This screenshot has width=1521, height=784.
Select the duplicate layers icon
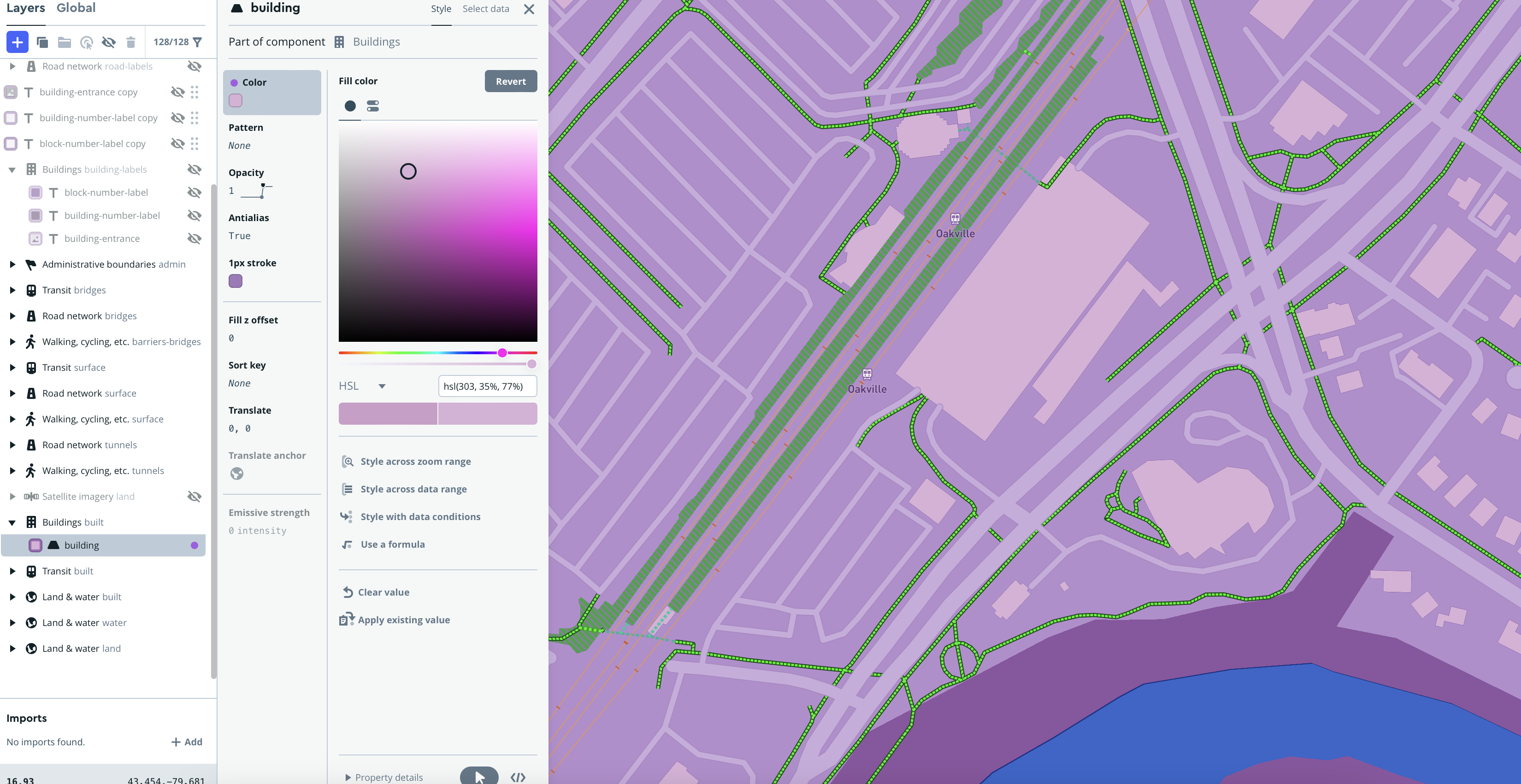click(x=41, y=42)
